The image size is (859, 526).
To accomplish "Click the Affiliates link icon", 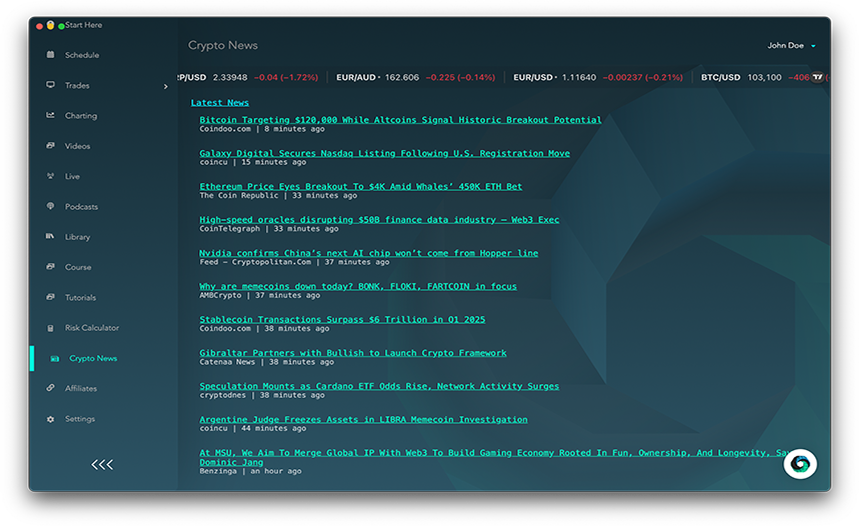I will pos(50,388).
